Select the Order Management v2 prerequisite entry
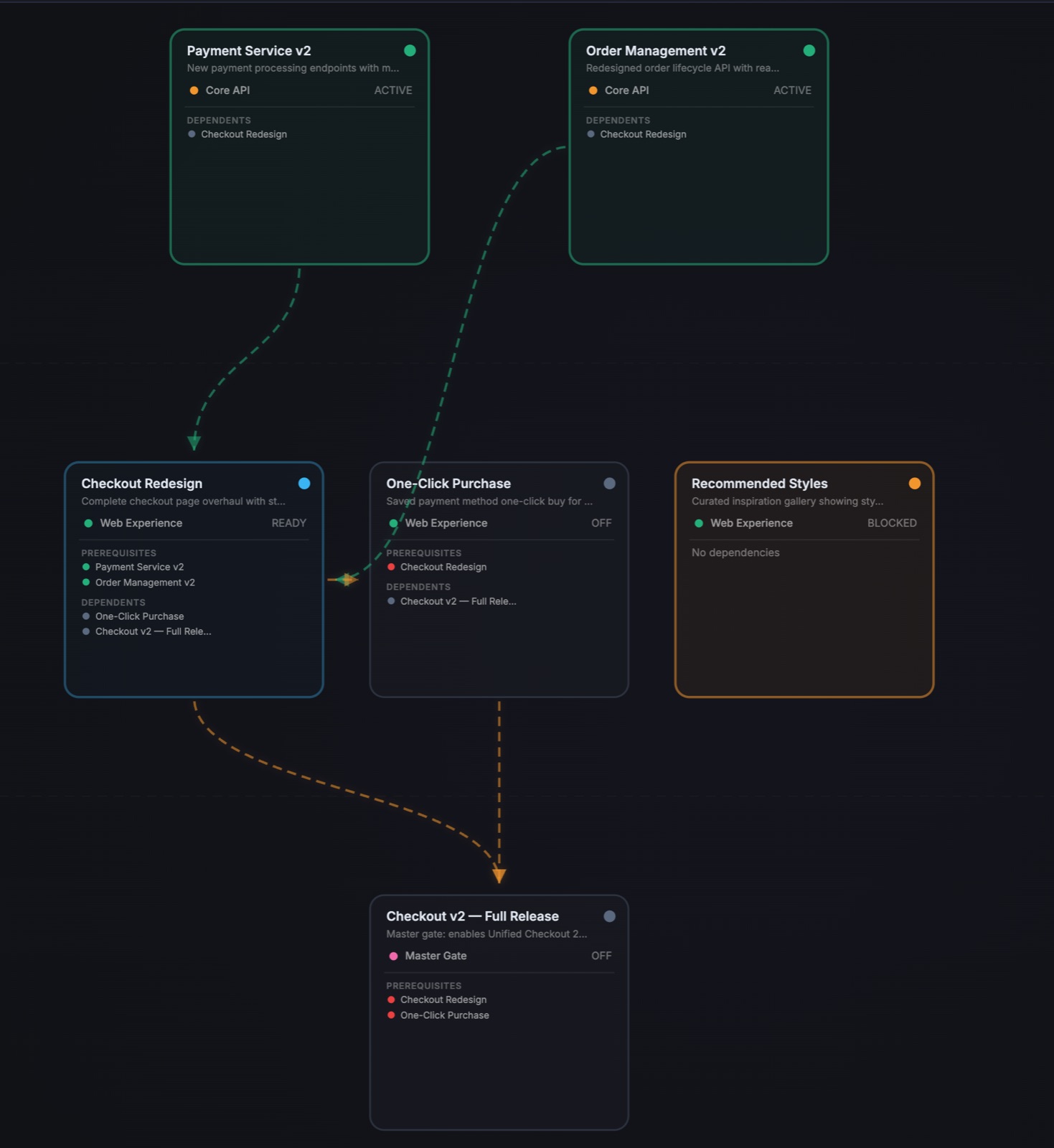This screenshot has height=1148, width=1054. (x=145, y=583)
